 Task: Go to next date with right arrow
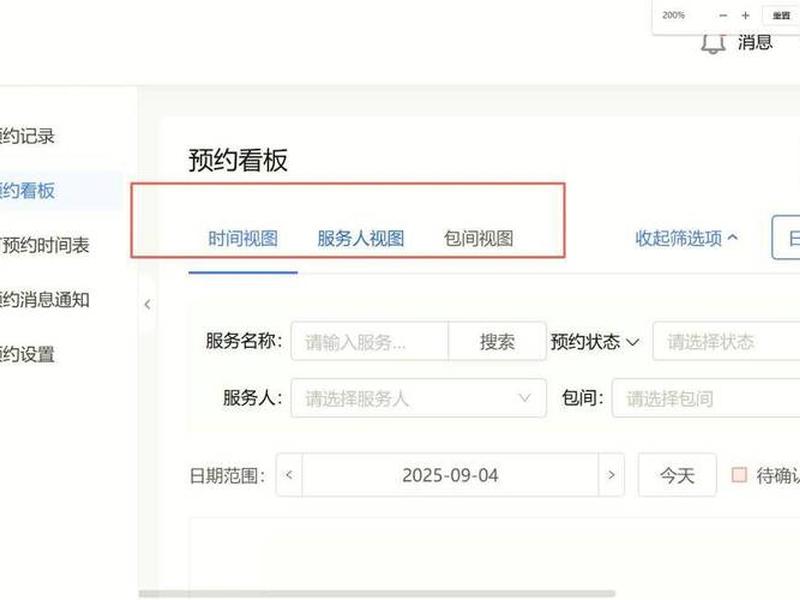click(x=611, y=475)
